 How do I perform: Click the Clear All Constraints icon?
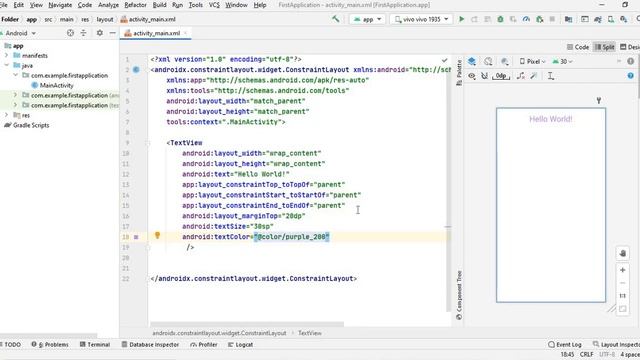click(521, 76)
